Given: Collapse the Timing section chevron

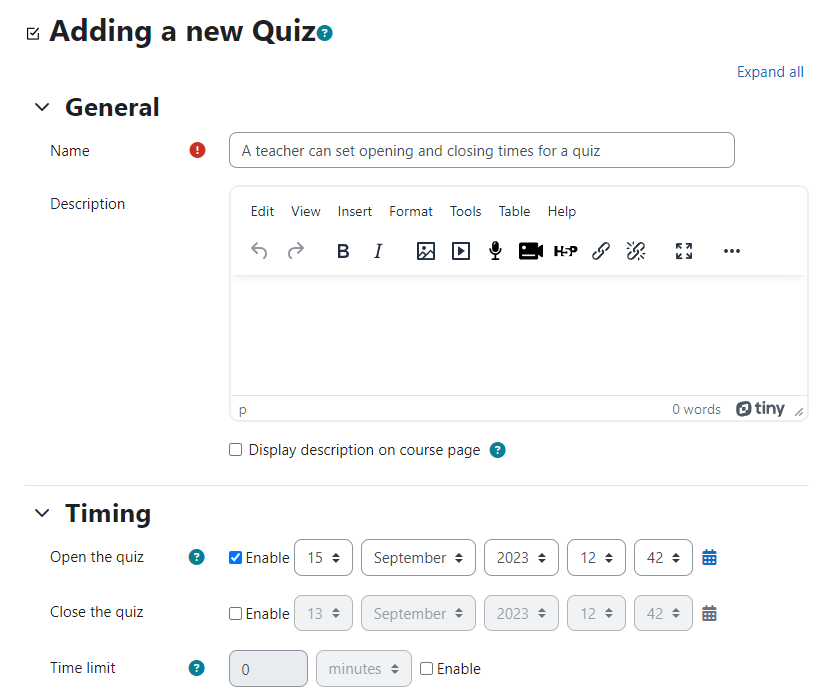Looking at the screenshot, I should [42, 513].
